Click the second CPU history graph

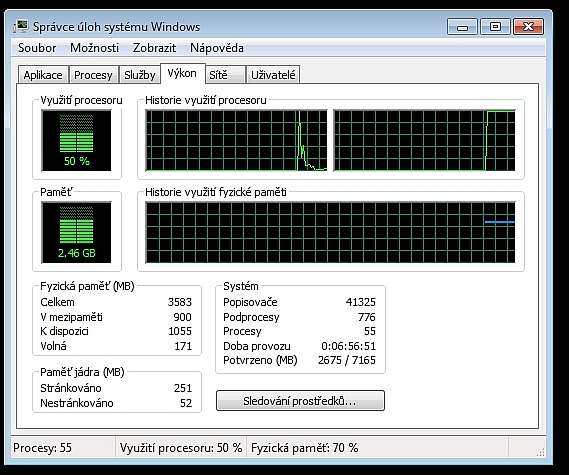(424, 140)
